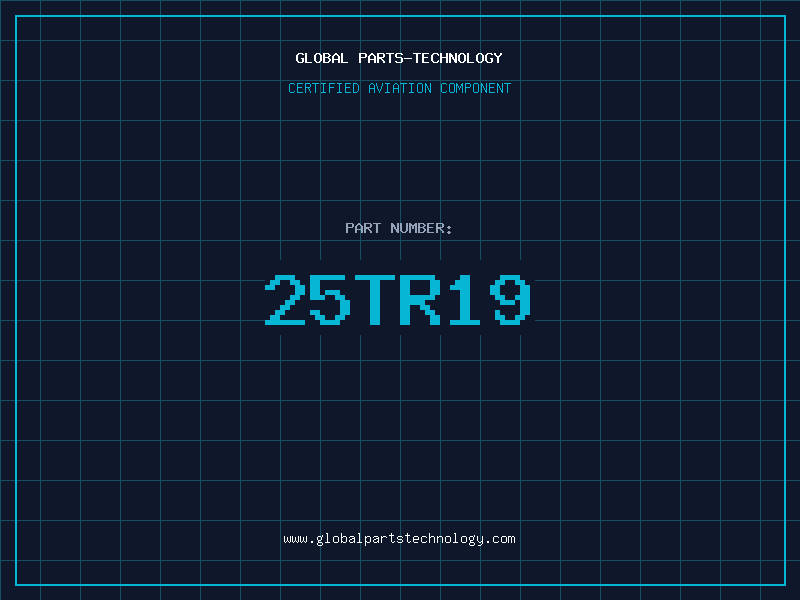
Task: Click the CERTIFIED AVIATION COMPONENT subtitle
Action: pyautogui.click(x=399, y=88)
